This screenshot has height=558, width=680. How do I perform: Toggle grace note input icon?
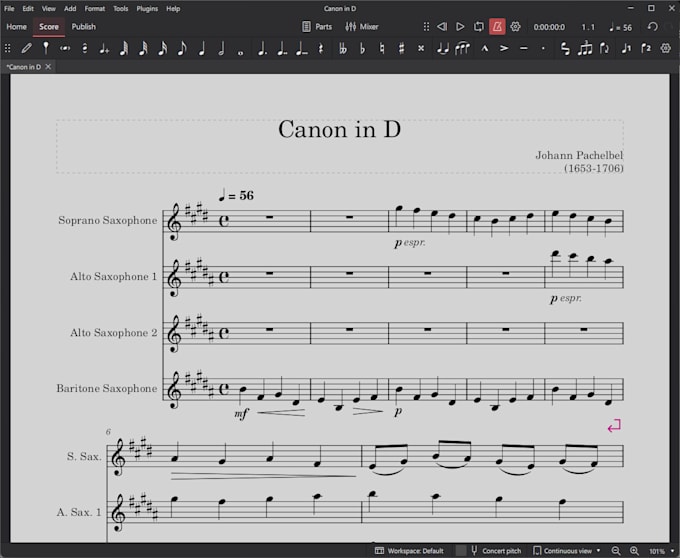[104, 49]
